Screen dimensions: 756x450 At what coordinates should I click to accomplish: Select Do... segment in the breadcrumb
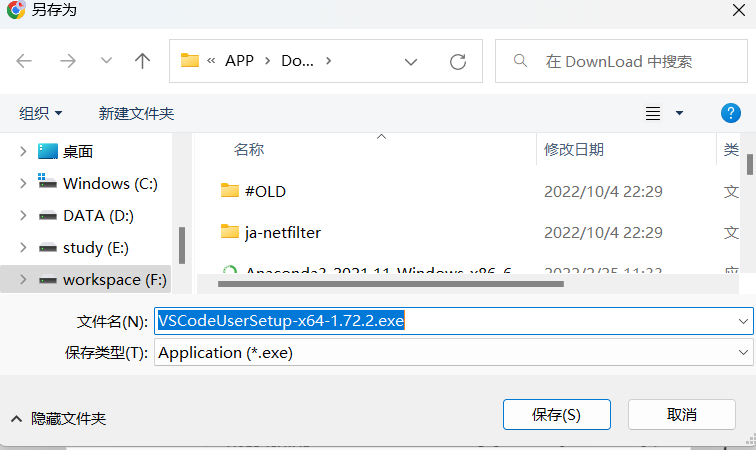[297, 61]
